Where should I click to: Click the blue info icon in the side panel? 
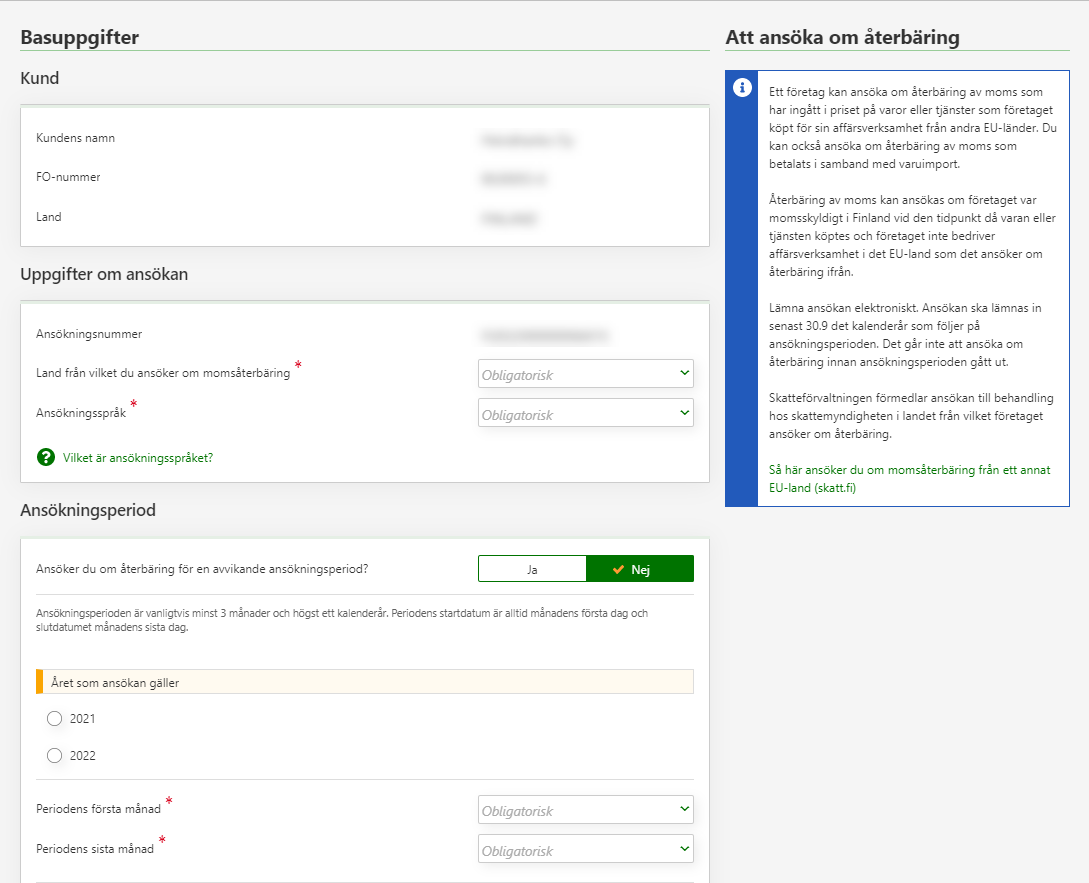pos(741,87)
